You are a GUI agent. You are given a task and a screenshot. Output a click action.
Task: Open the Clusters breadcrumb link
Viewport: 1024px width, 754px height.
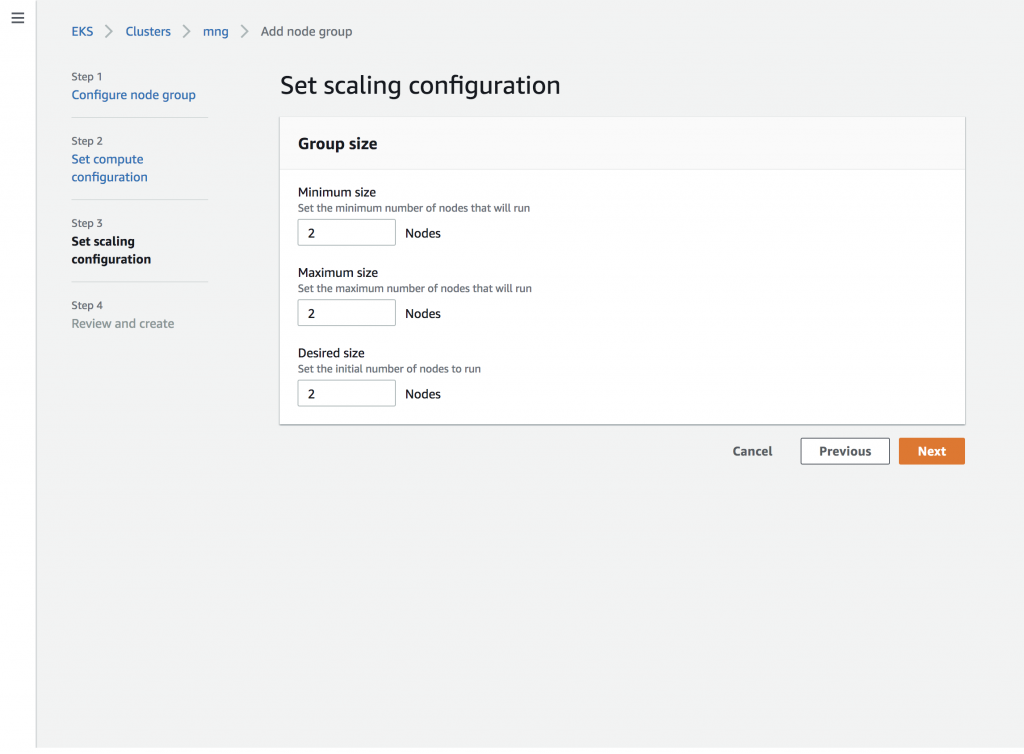(148, 32)
